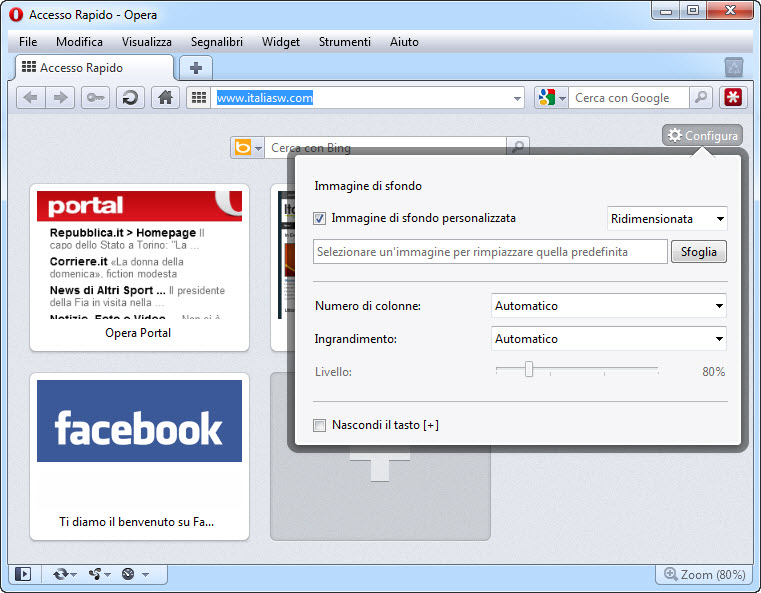Open the Ingrandimento dropdown
The image size is (761, 593).
click(x=609, y=339)
